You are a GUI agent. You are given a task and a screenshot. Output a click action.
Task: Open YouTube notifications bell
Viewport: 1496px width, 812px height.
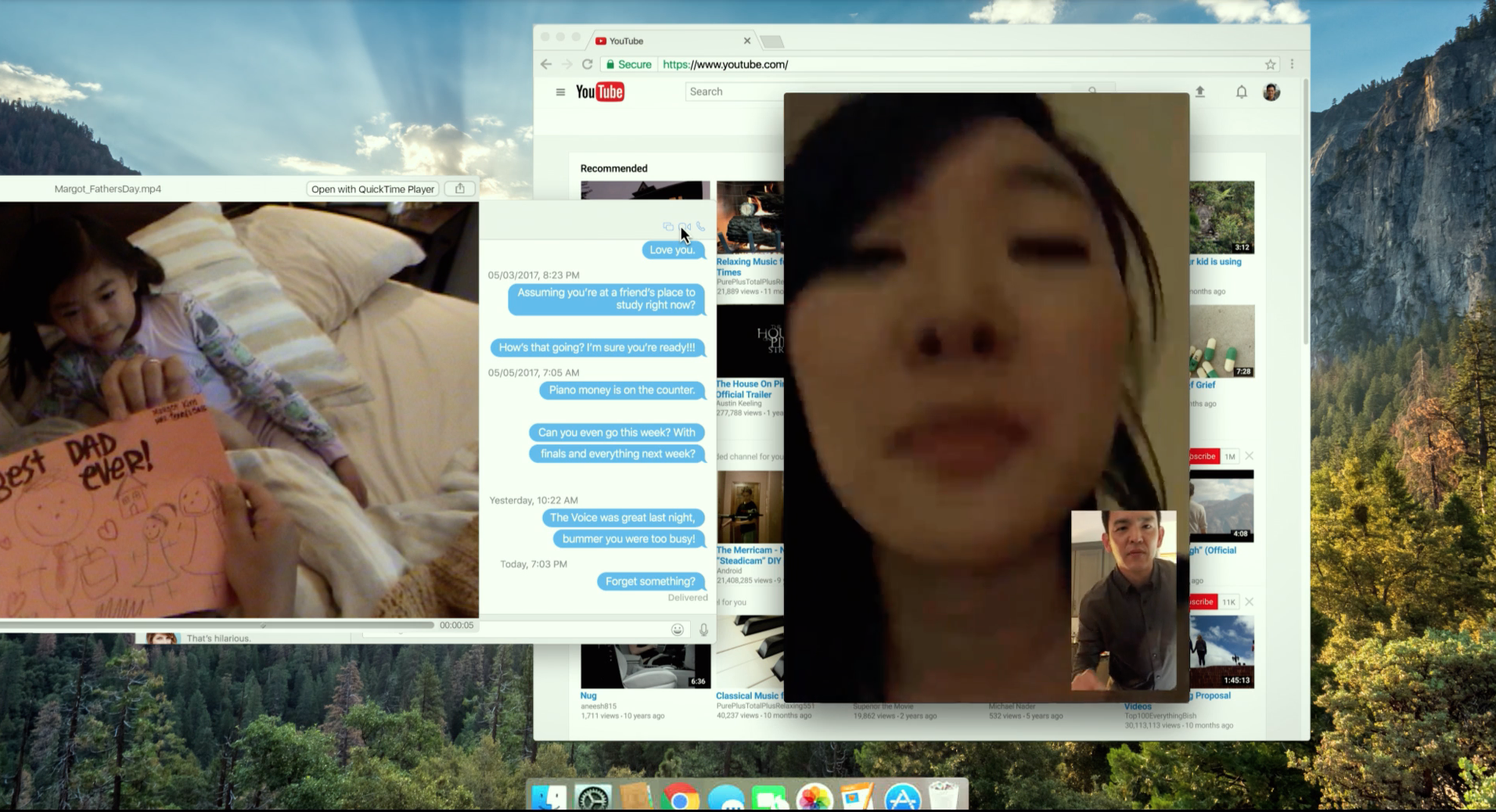pos(1241,92)
